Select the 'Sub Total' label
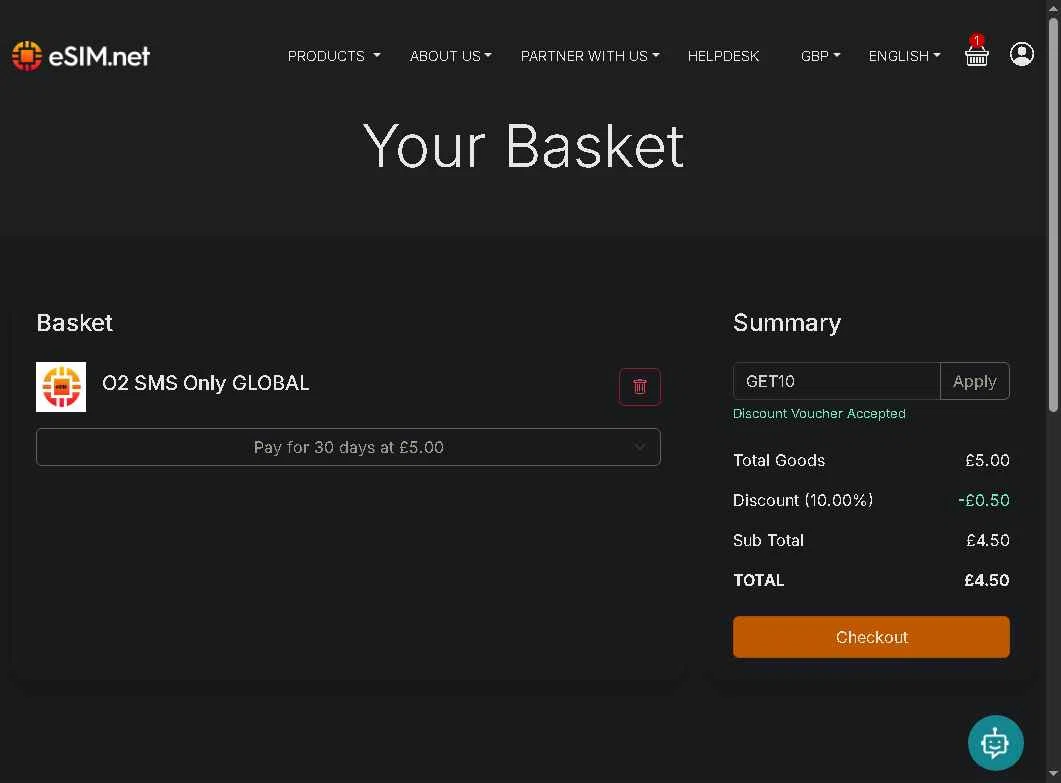This screenshot has width=1061, height=783. pyautogui.click(x=768, y=540)
